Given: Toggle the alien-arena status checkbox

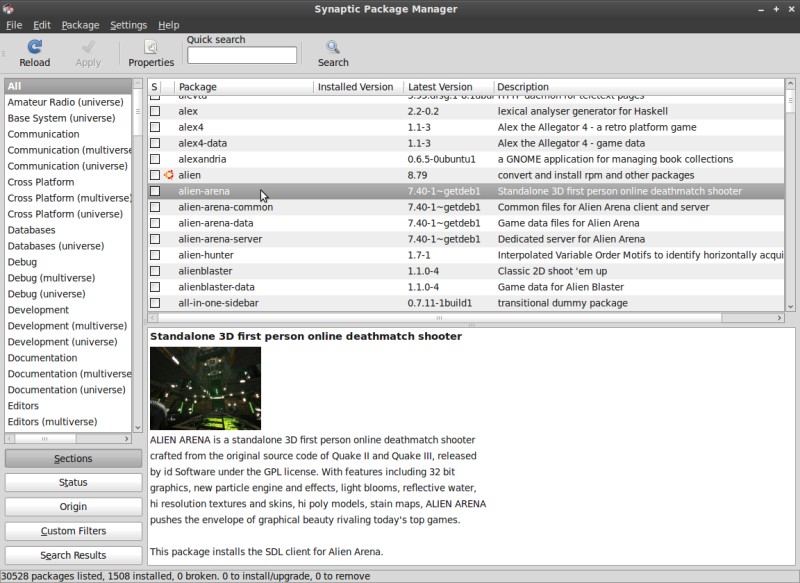Looking at the screenshot, I should [x=155, y=191].
